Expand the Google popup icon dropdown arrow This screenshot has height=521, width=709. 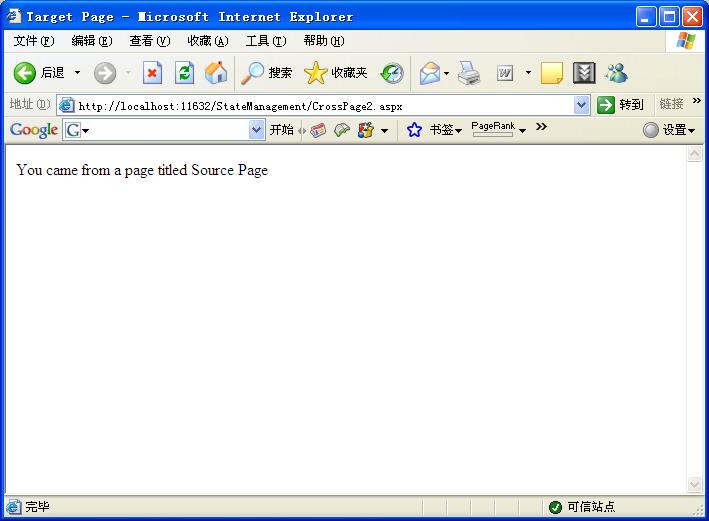click(384, 131)
